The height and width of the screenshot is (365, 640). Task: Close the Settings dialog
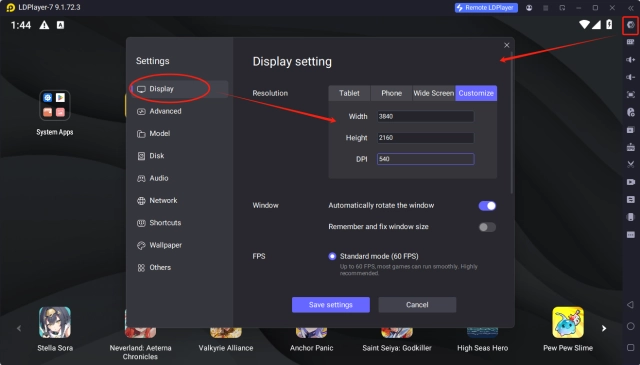[x=507, y=45]
